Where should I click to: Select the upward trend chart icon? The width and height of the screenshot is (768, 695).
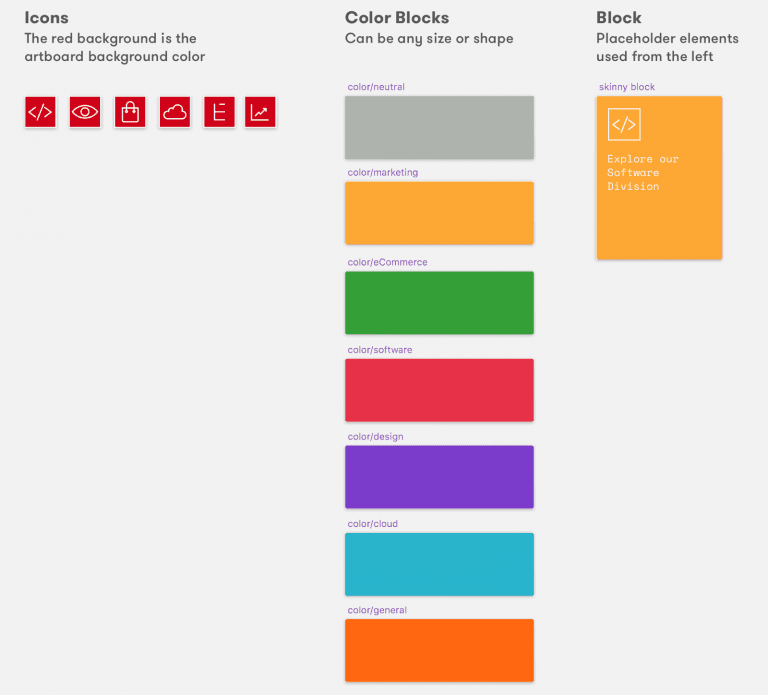tap(260, 112)
